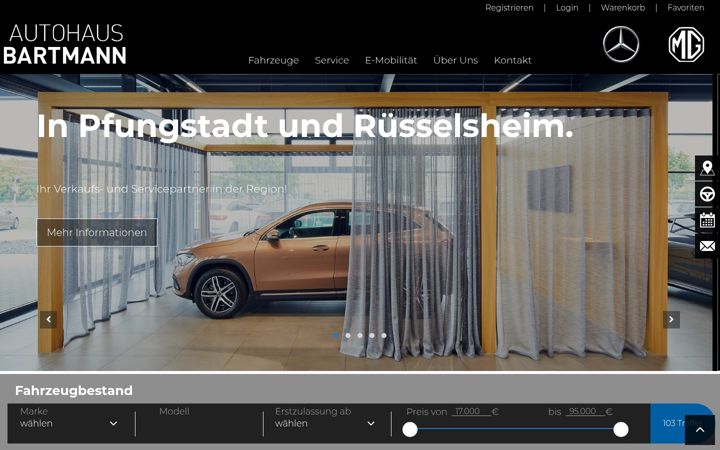Click the scroll-to-top arrow button

click(700, 430)
